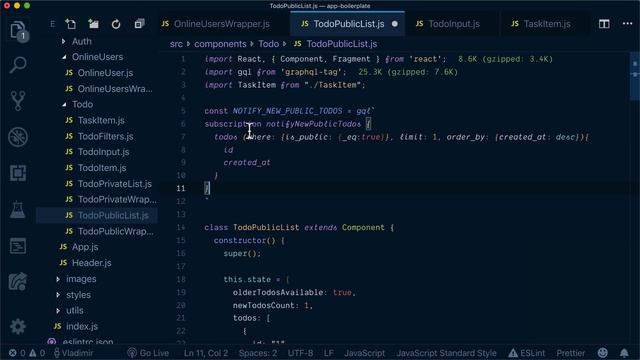The width and height of the screenshot is (640, 360).
Task: Click the ESLint status item
Action: tap(527, 353)
